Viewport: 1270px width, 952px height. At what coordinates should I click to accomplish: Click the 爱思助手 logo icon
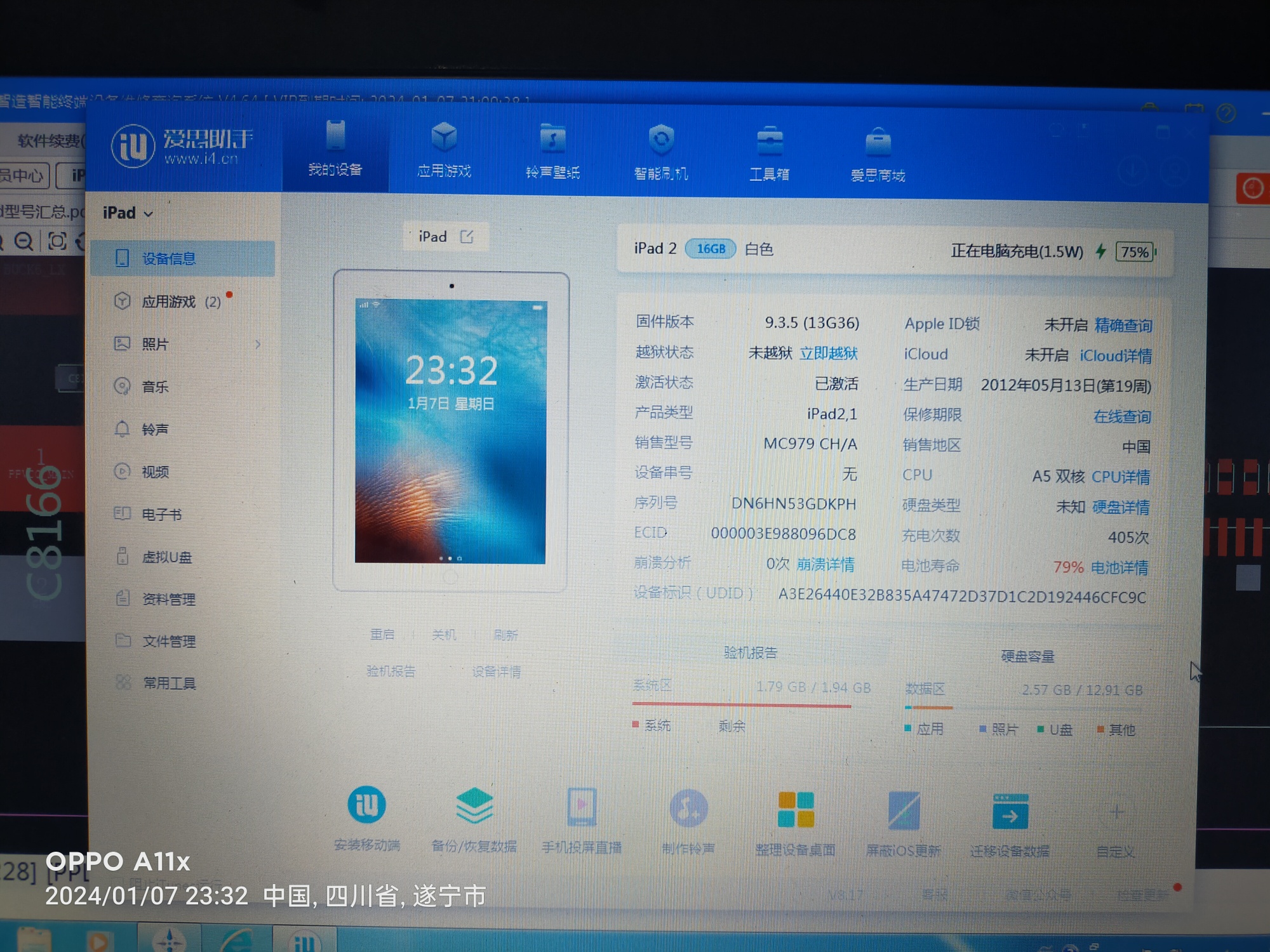(133, 145)
